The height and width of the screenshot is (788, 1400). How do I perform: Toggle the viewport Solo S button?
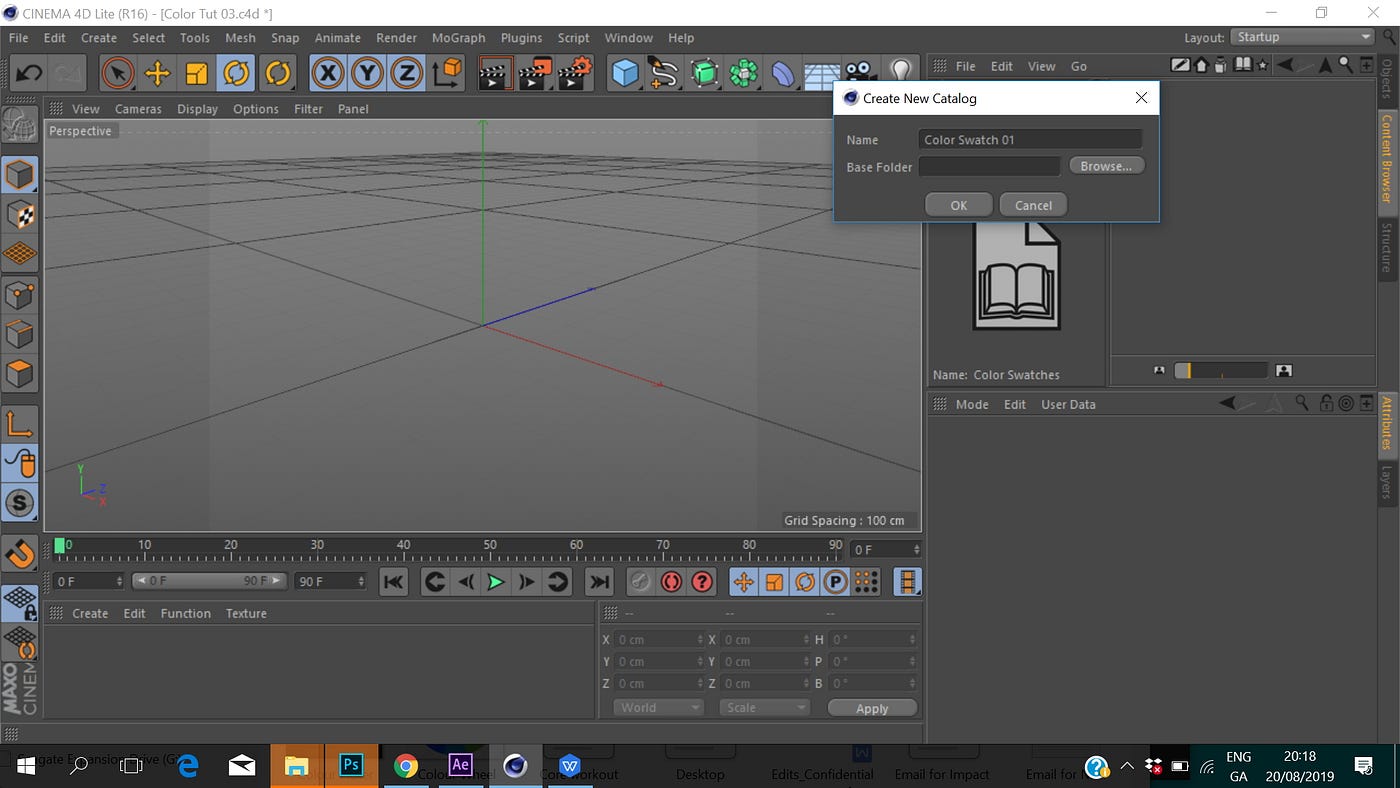[20, 503]
